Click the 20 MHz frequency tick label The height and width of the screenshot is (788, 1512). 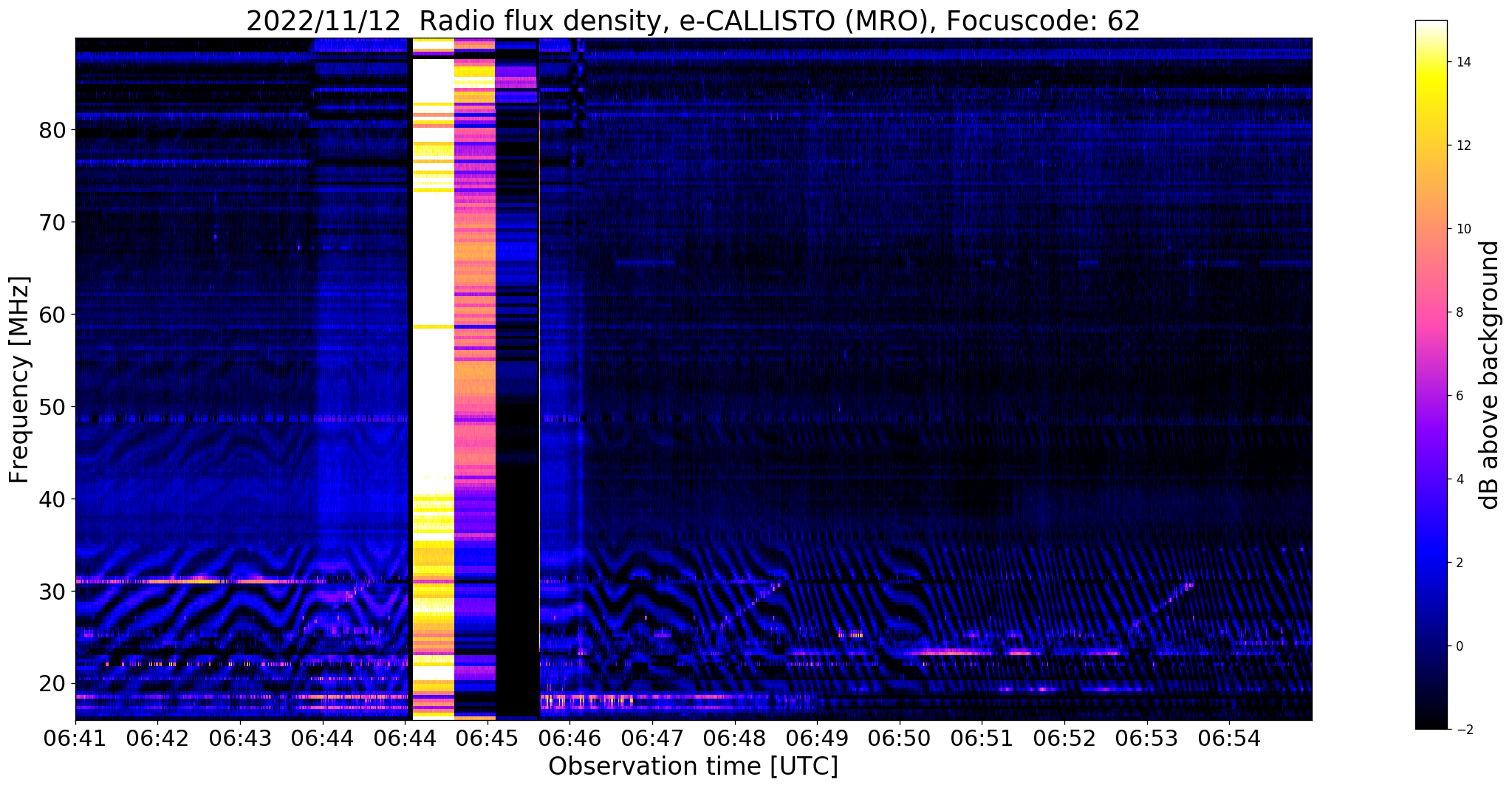(52, 683)
